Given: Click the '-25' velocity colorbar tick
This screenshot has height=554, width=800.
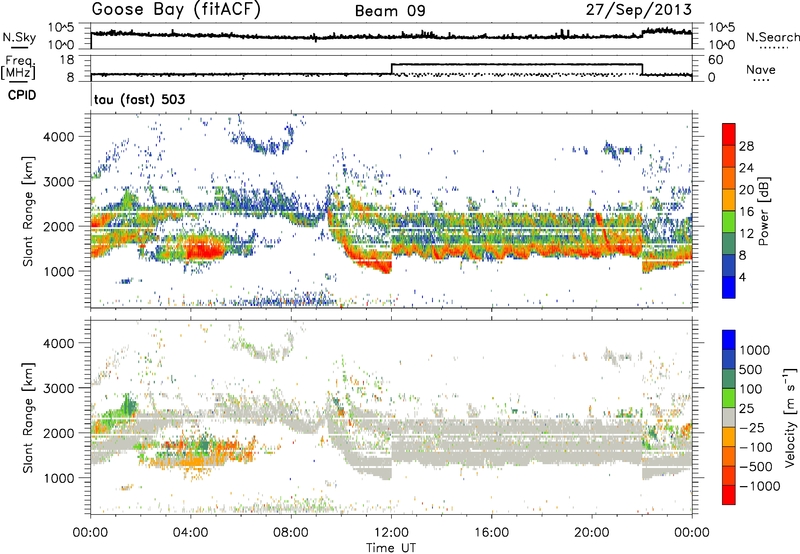Looking at the screenshot, I should coord(751,427).
